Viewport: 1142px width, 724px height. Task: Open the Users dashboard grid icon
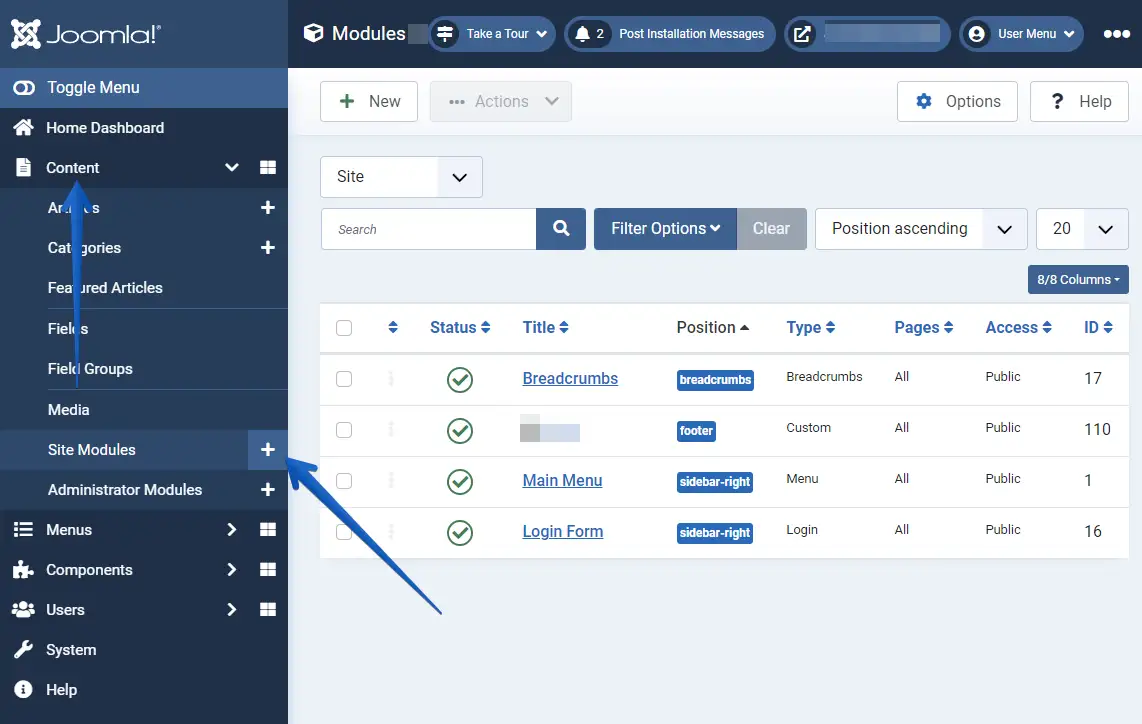tap(267, 610)
